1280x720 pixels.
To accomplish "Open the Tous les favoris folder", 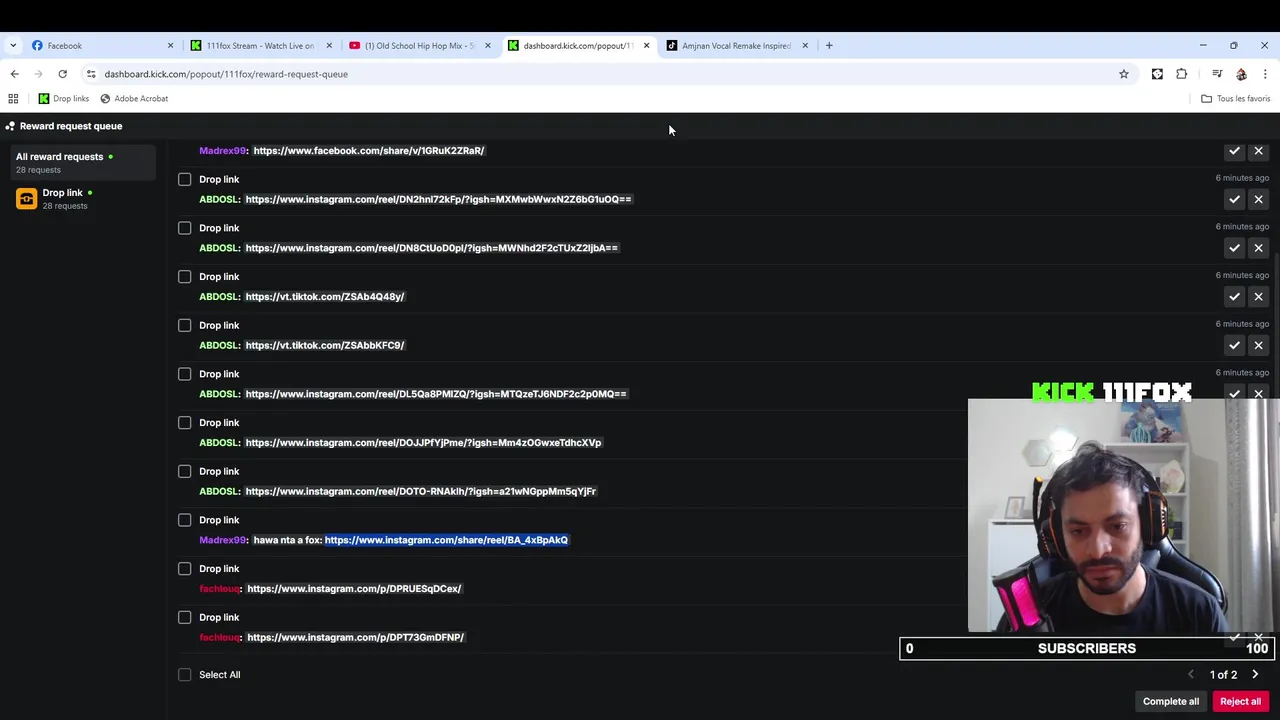I will [1236, 99].
